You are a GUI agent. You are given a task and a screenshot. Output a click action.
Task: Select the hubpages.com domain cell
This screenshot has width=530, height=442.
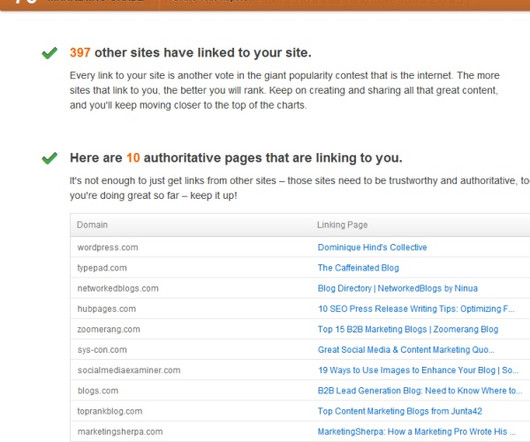[x=106, y=309]
